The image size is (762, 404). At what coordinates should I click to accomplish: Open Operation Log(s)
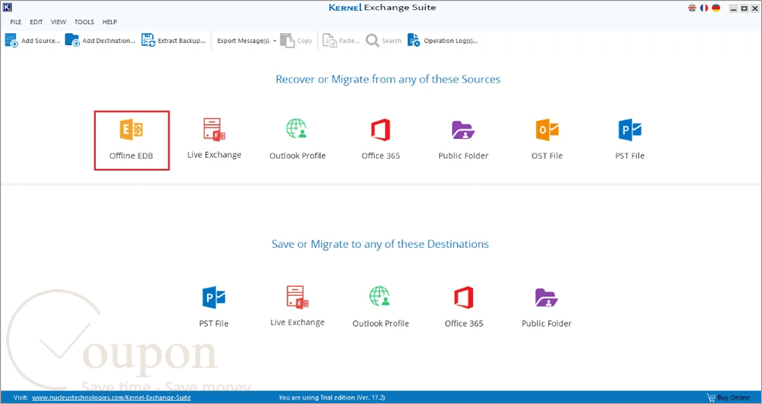tap(443, 40)
